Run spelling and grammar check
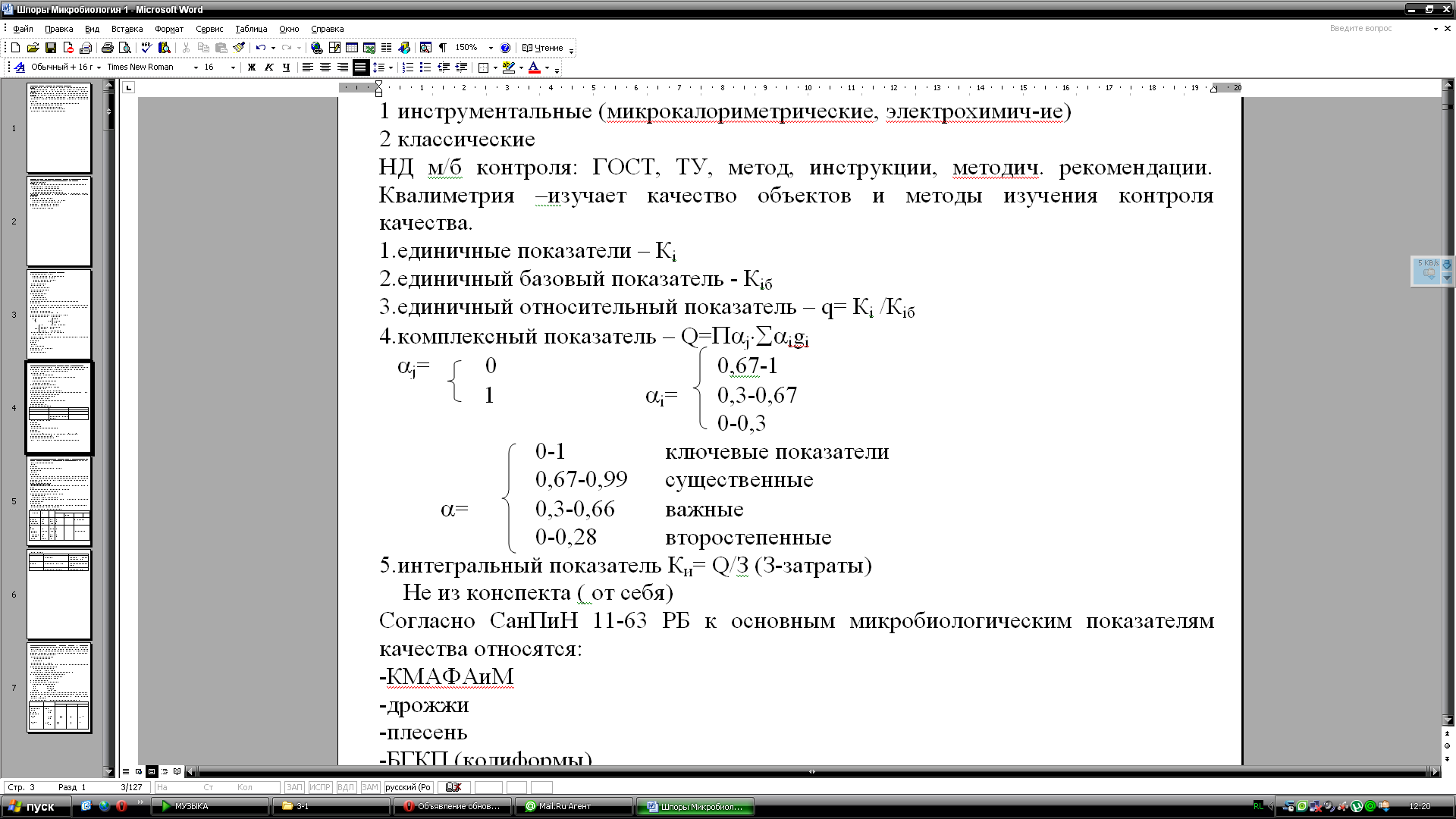1456x819 pixels. [x=146, y=48]
